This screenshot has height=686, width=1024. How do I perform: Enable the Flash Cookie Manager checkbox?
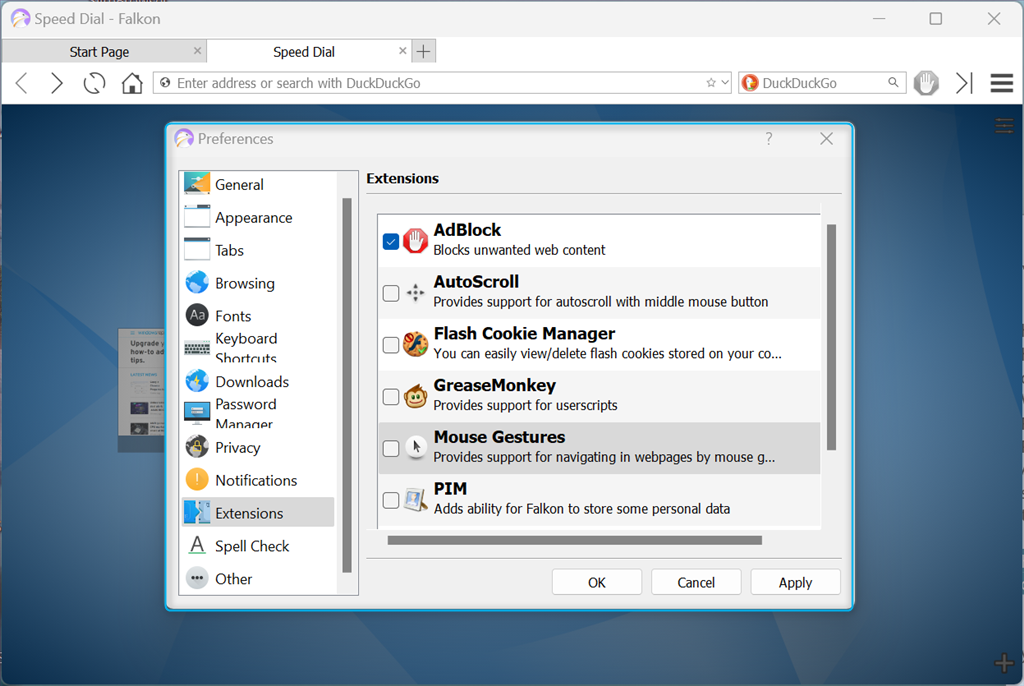pos(391,344)
